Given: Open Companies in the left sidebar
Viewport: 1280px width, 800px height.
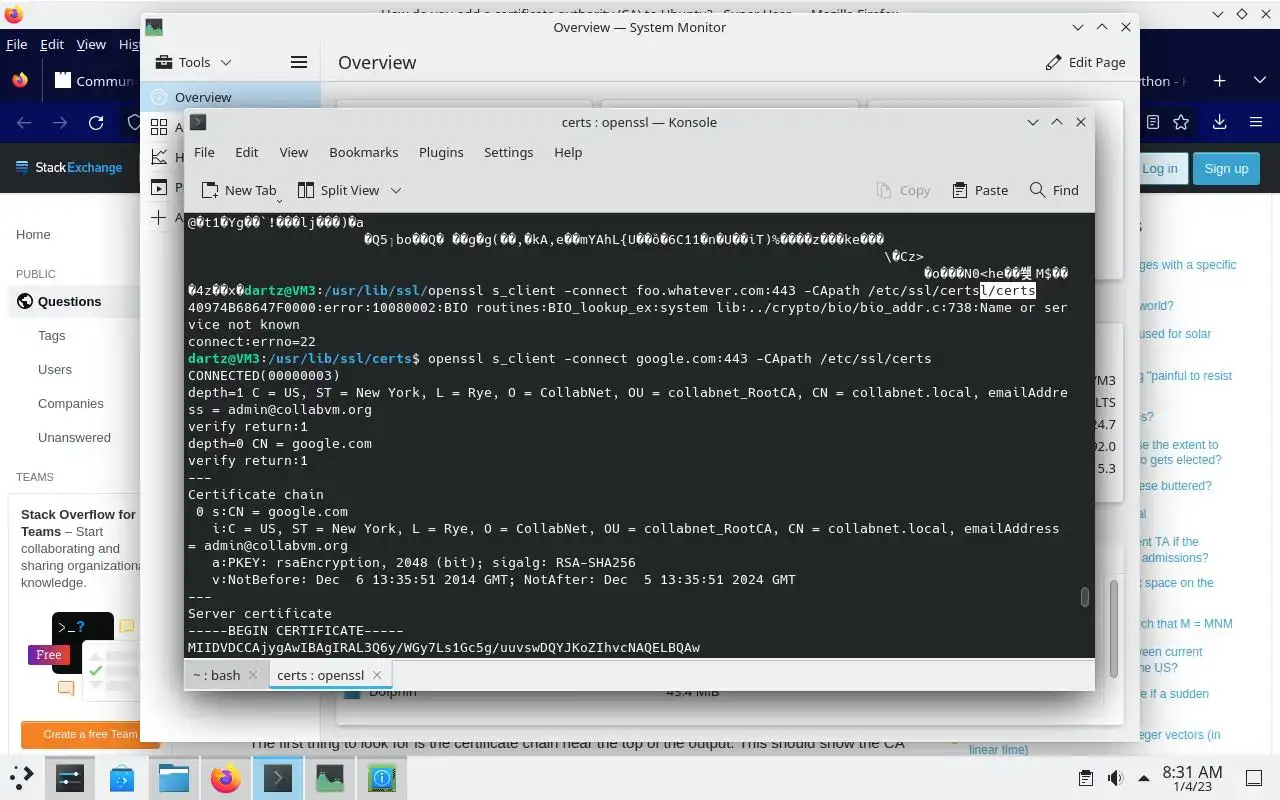Looking at the screenshot, I should 71,404.
